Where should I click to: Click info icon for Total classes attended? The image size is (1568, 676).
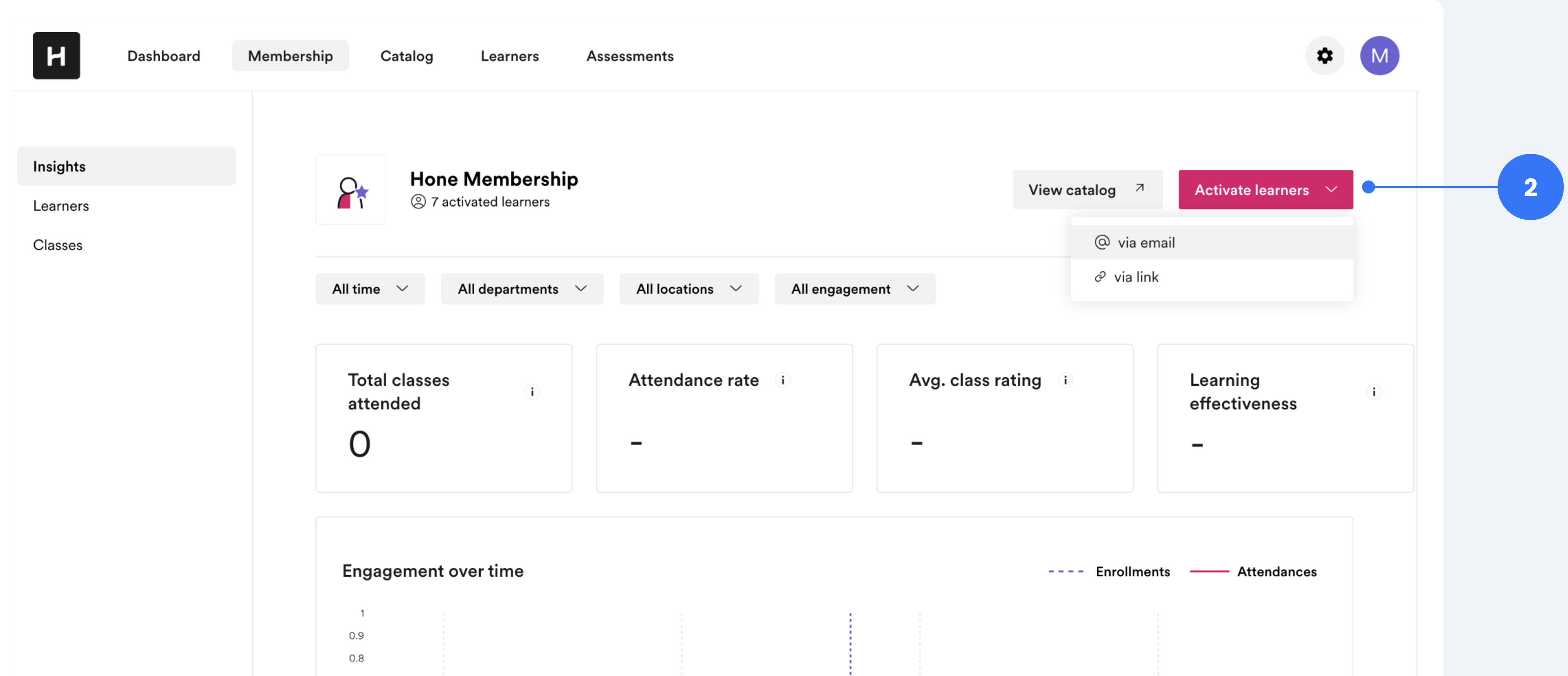(x=532, y=391)
